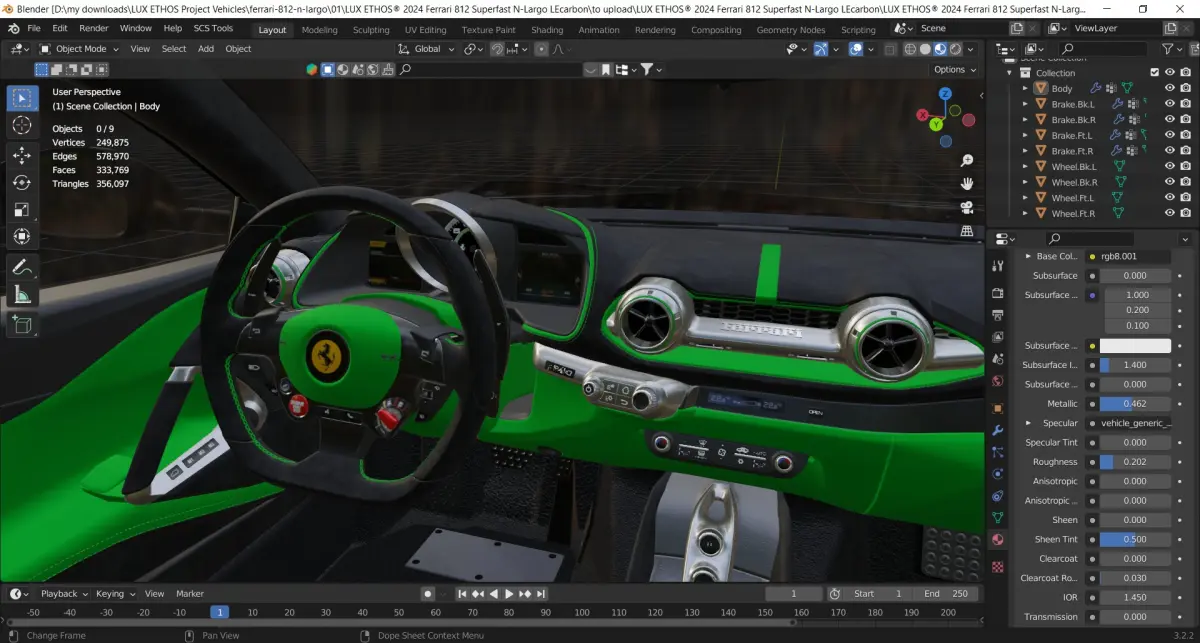Open the timeline Keying dropdown
Viewport: 1200px width, 643px height.
coord(115,594)
